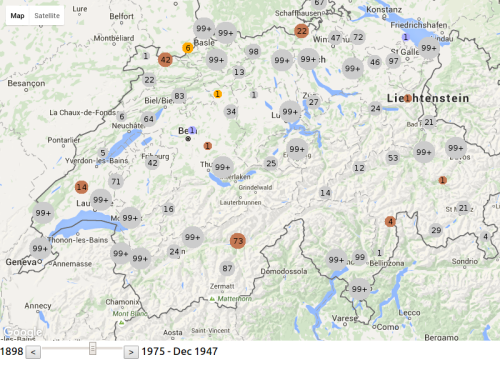
Task: Click the gray 21 cluster at Bad Ragaz
Action: pyautogui.click(x=429, y=122)
